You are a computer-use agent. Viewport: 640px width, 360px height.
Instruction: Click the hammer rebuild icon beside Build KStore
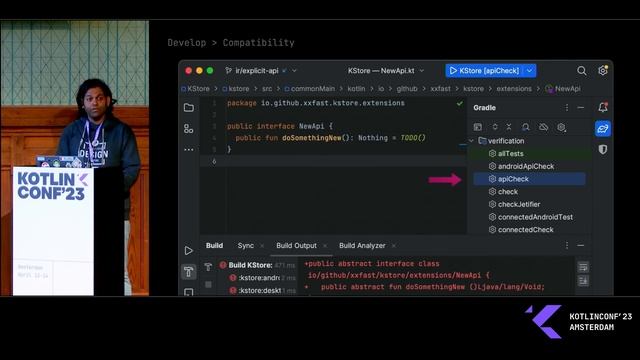click(x=208, y=267)
